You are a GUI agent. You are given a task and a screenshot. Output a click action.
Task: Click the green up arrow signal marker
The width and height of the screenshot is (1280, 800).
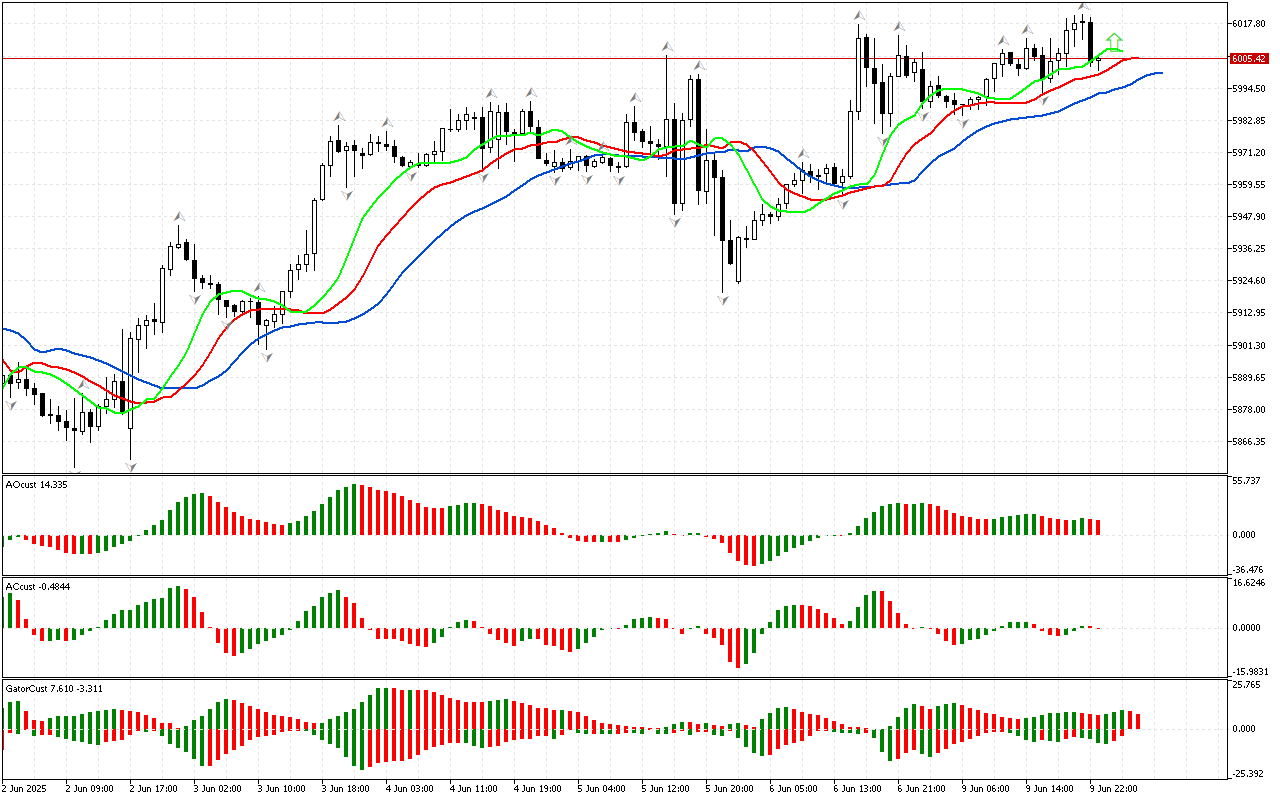click(x=1113, y=41)
